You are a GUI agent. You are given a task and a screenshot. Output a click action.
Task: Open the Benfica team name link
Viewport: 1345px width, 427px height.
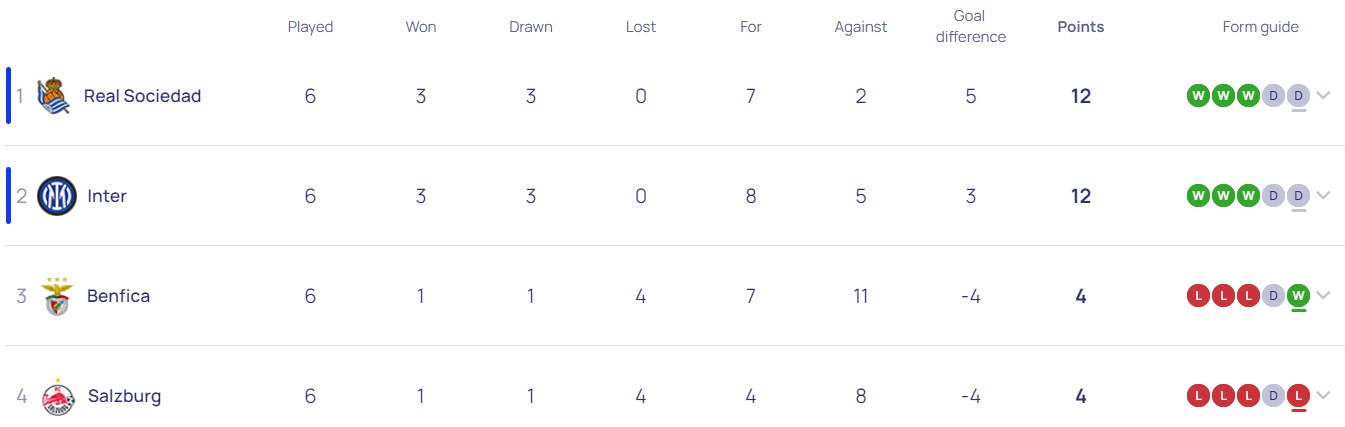[x=118, y=296]
